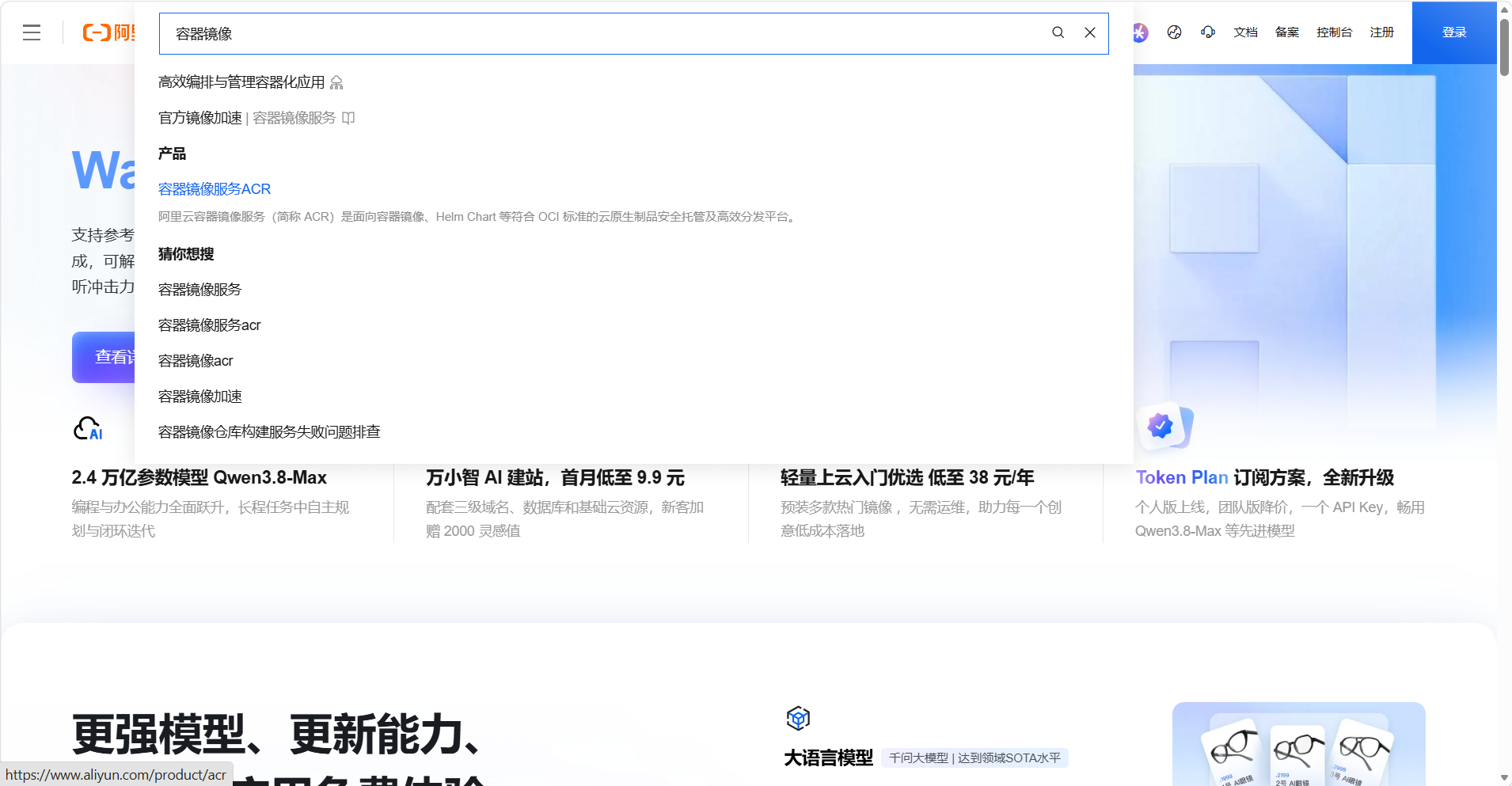Image resolution: width=1512 pixels, height=786 pixels.
Task: Click description 编程与办公能力全面跃升
Action: (211, 519)
